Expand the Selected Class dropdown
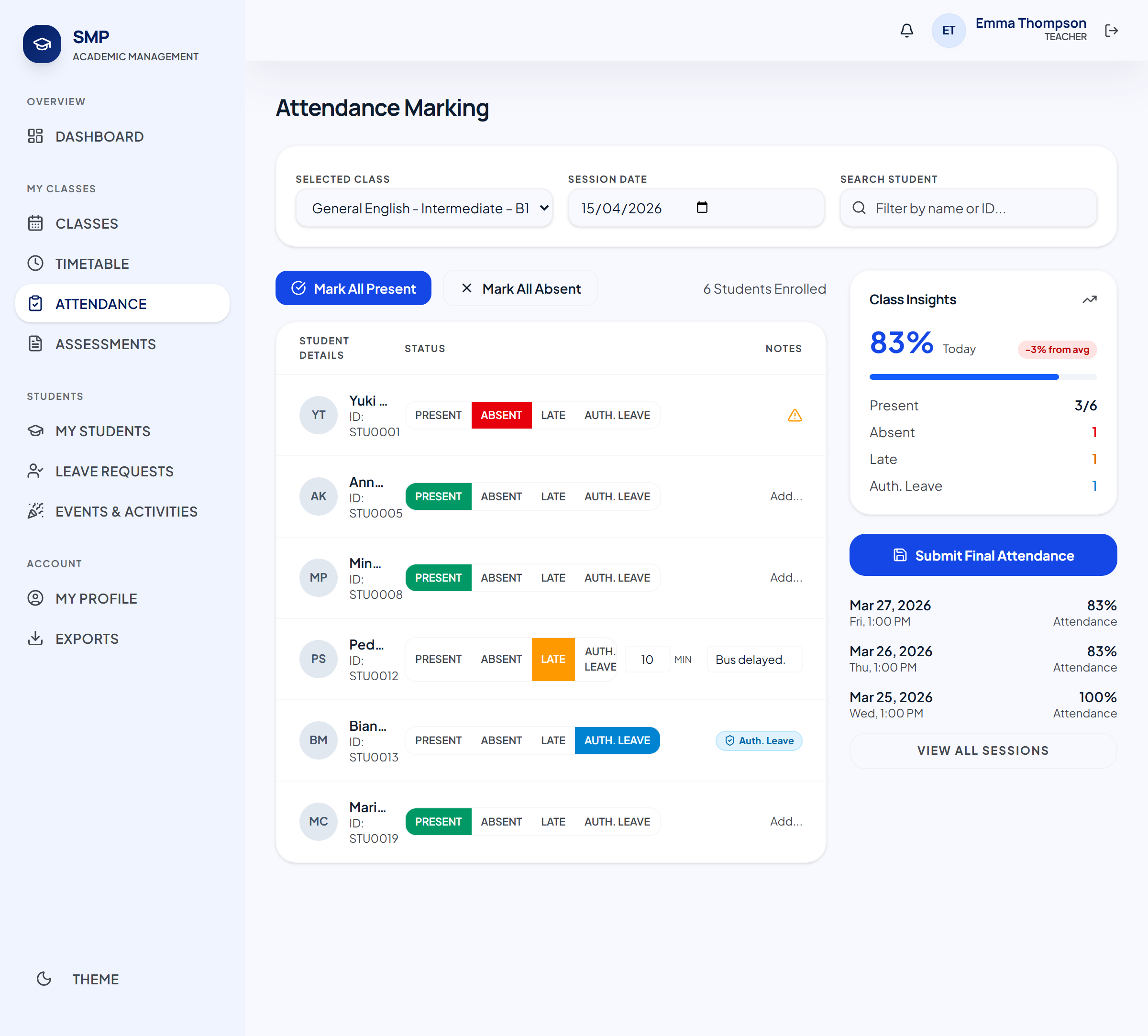 424,208
